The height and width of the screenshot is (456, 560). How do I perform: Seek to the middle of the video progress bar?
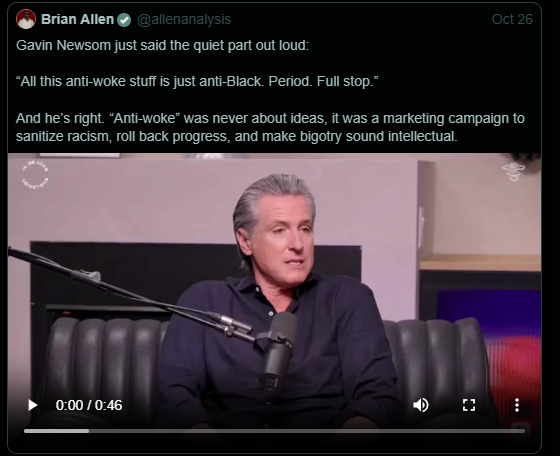pyautogui.click(x=274, y=431)
